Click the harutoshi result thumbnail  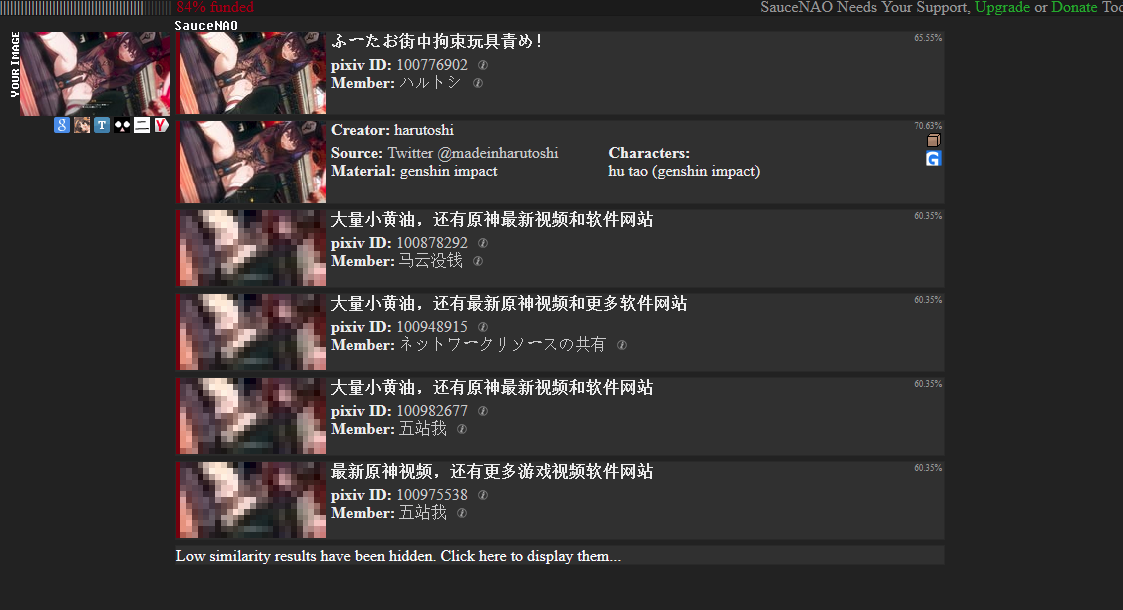[251, 162]
